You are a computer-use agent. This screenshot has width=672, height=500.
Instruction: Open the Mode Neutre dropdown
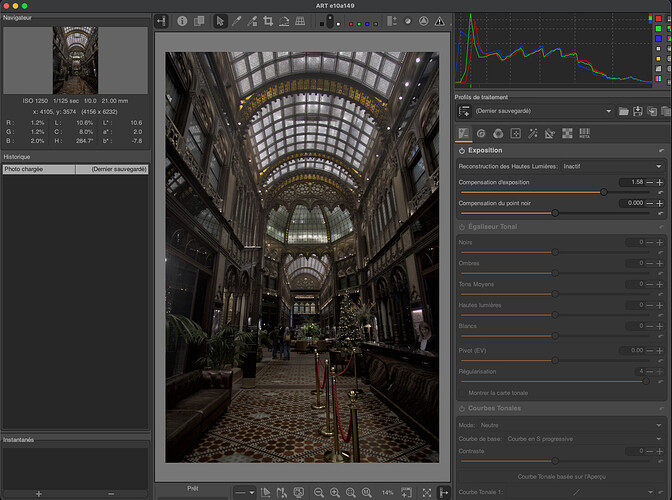[x=571, y=425]
